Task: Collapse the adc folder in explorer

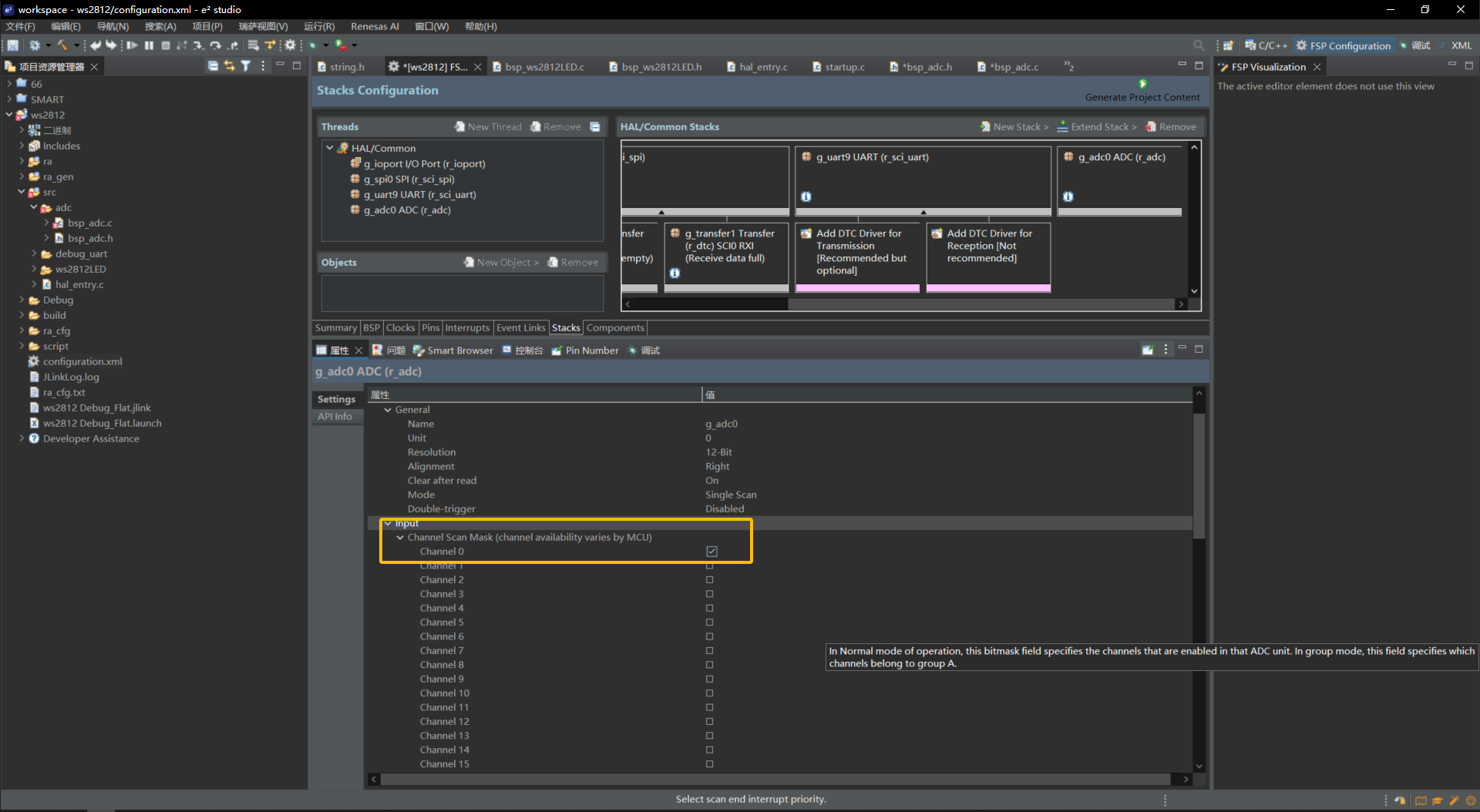Action: 34,207
